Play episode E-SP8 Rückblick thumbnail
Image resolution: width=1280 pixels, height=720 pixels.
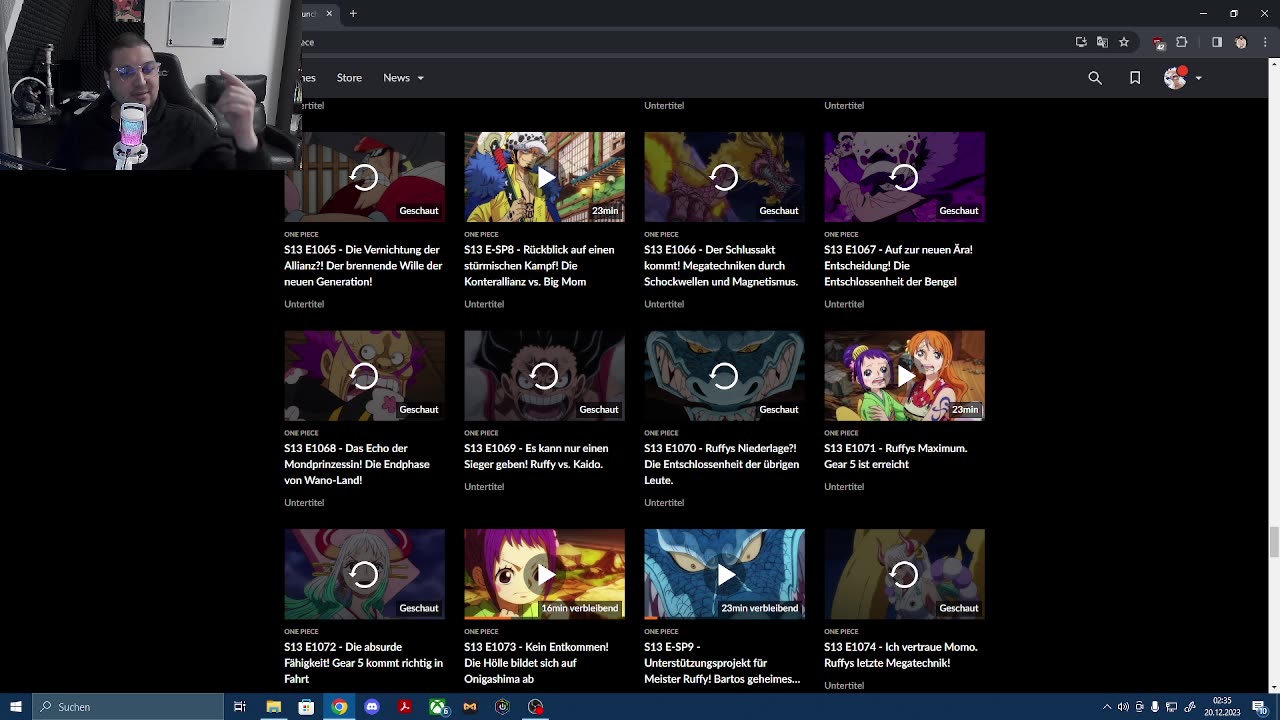pyautogui.click(x=544, y=177)
